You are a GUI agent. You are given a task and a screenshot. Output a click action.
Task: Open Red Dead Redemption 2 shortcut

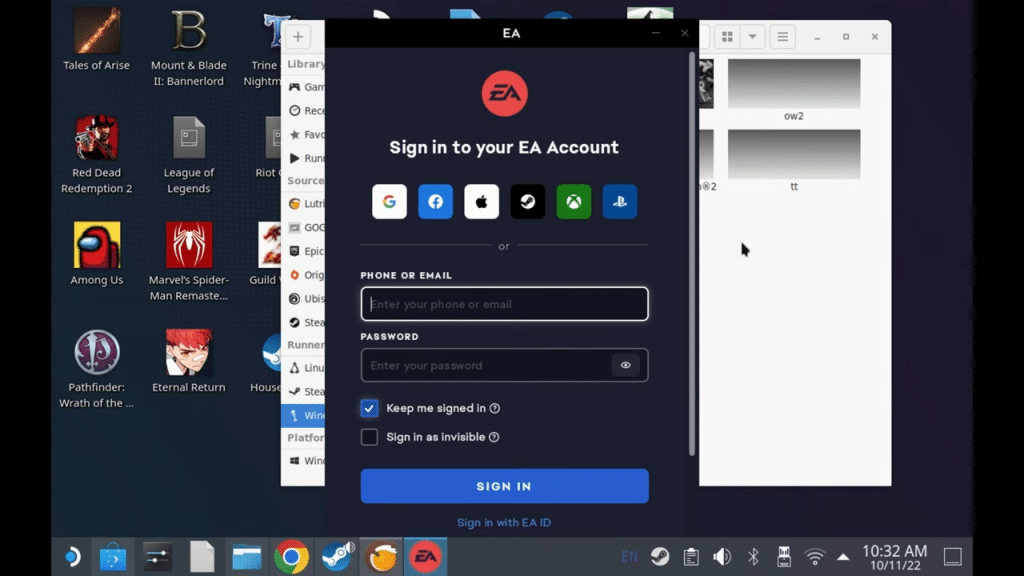[x=97, y=154]
